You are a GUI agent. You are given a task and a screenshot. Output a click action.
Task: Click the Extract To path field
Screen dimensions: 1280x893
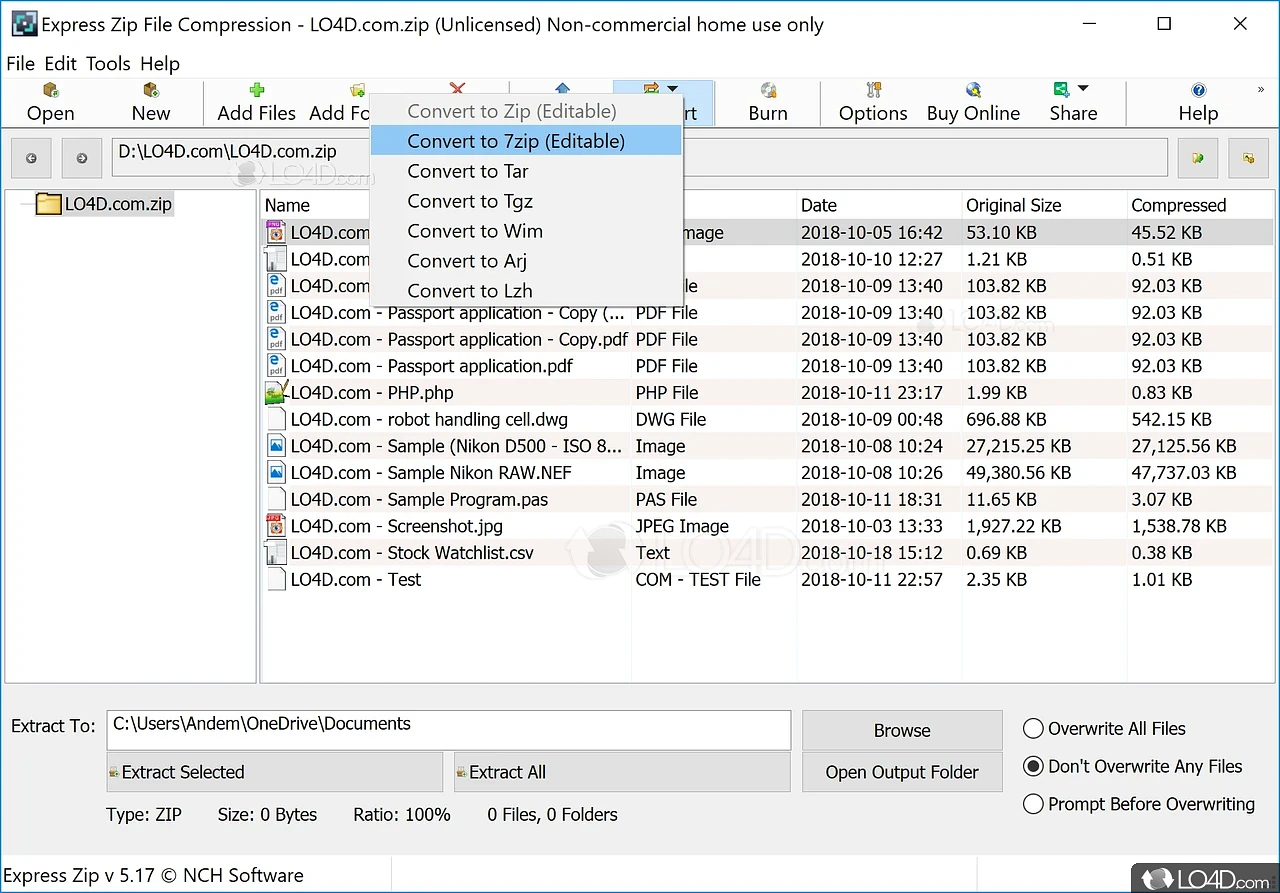448,729
